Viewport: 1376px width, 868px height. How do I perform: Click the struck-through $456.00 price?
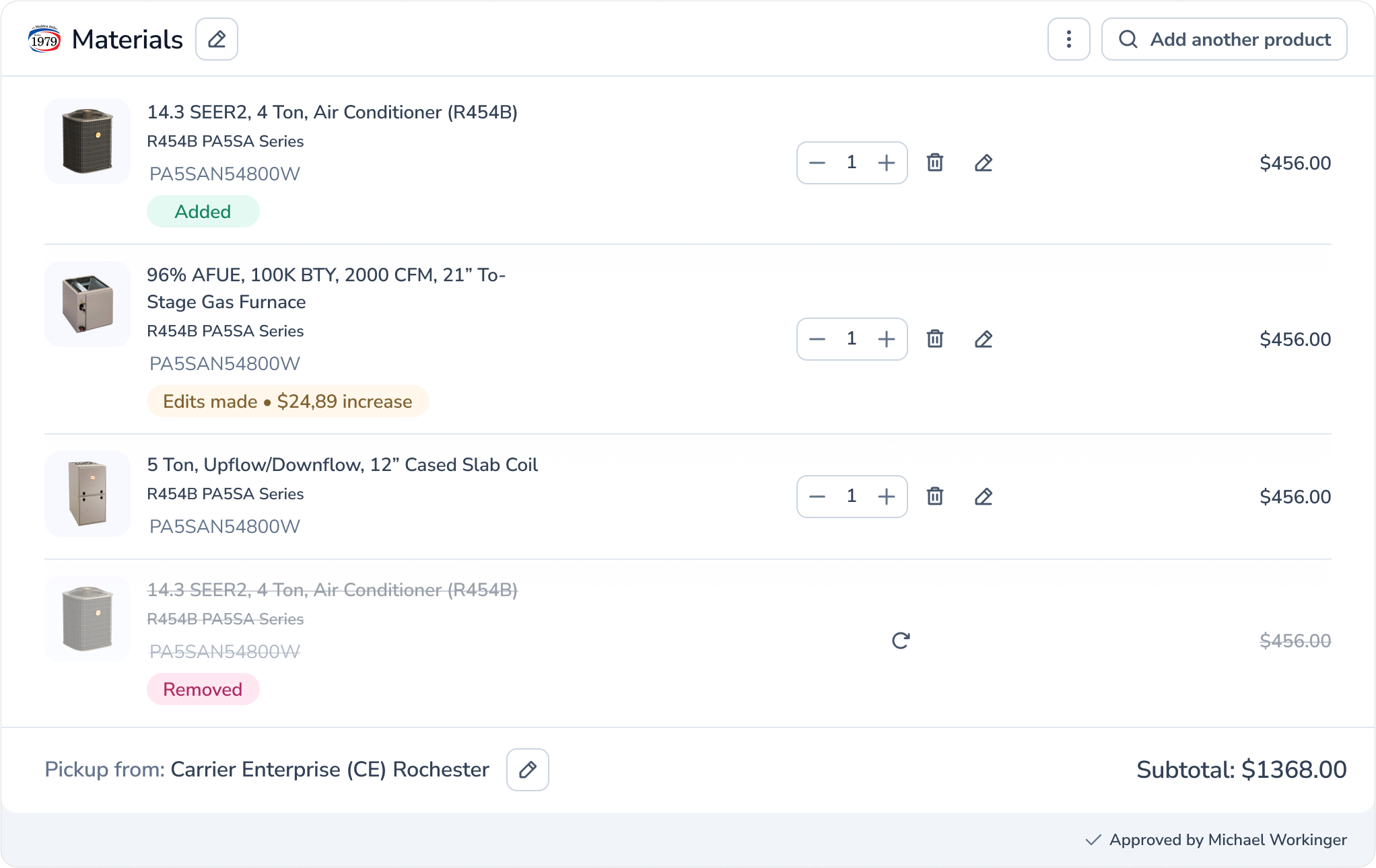(1295, 641)
